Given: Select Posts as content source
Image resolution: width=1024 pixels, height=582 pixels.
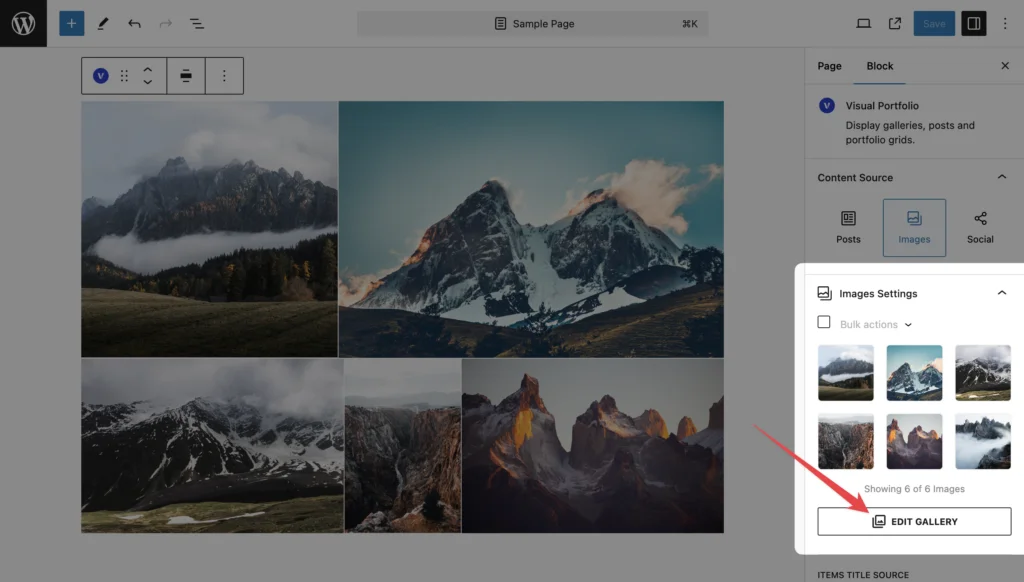Looking at the screenshot, I should 848,227.
